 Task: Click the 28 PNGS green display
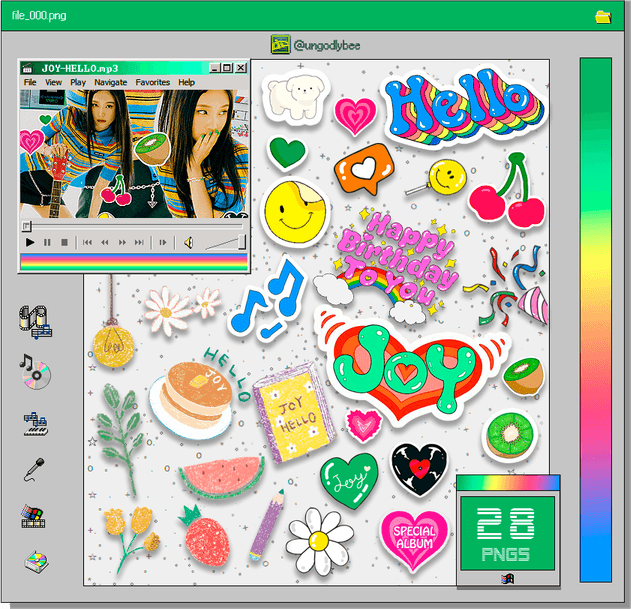508,533
